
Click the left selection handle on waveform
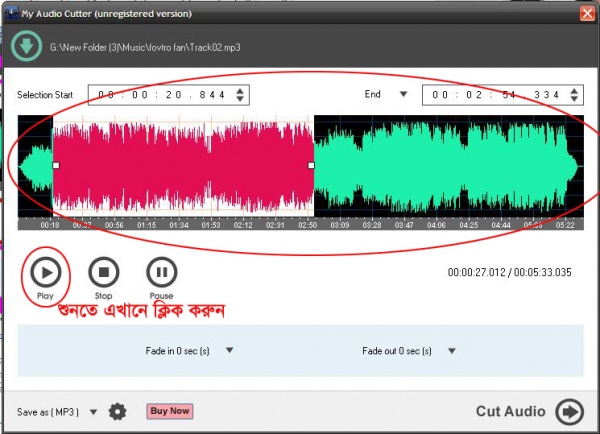click(56, 165)
